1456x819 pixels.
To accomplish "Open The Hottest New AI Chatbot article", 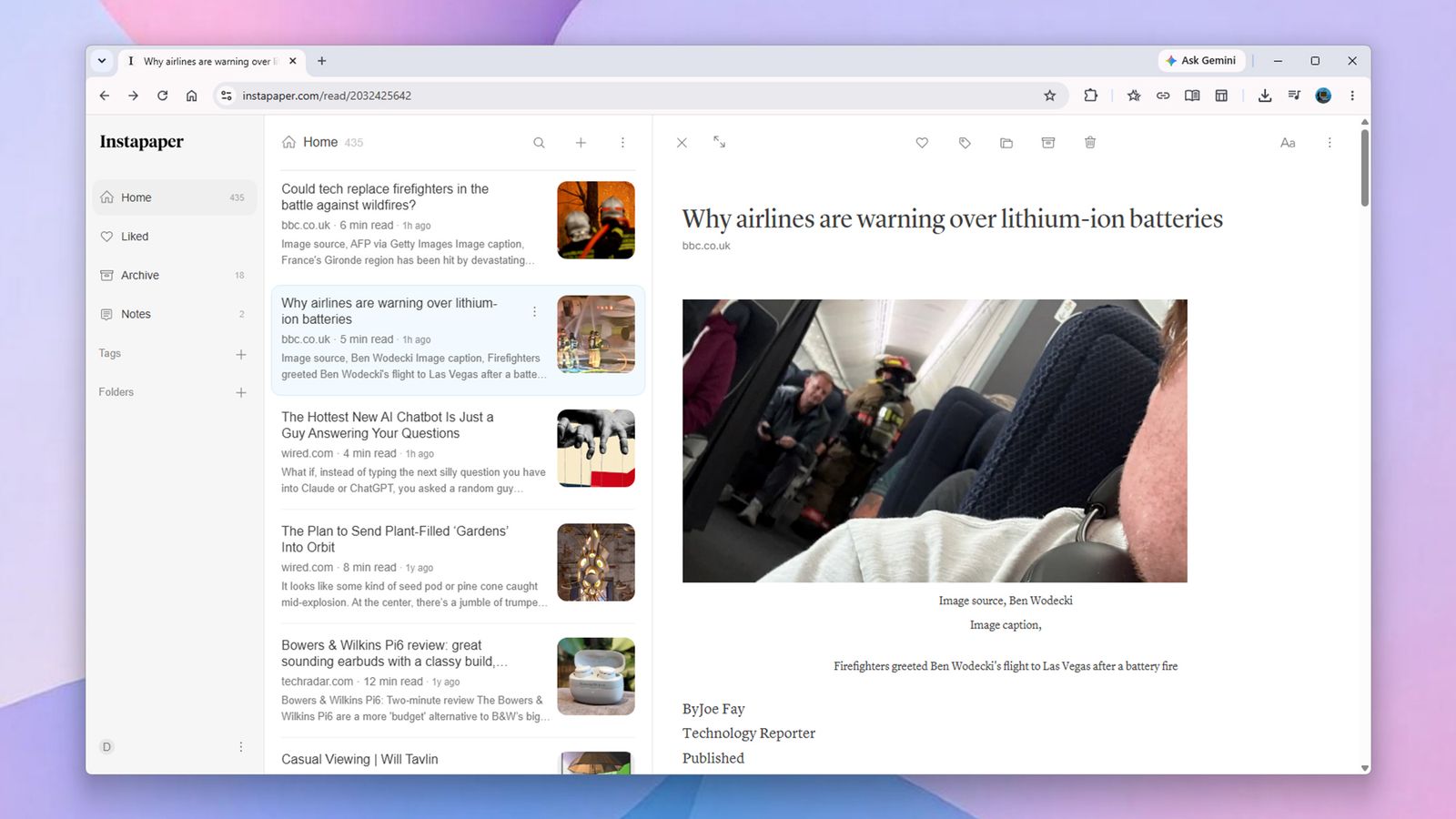I will (388, 425).
